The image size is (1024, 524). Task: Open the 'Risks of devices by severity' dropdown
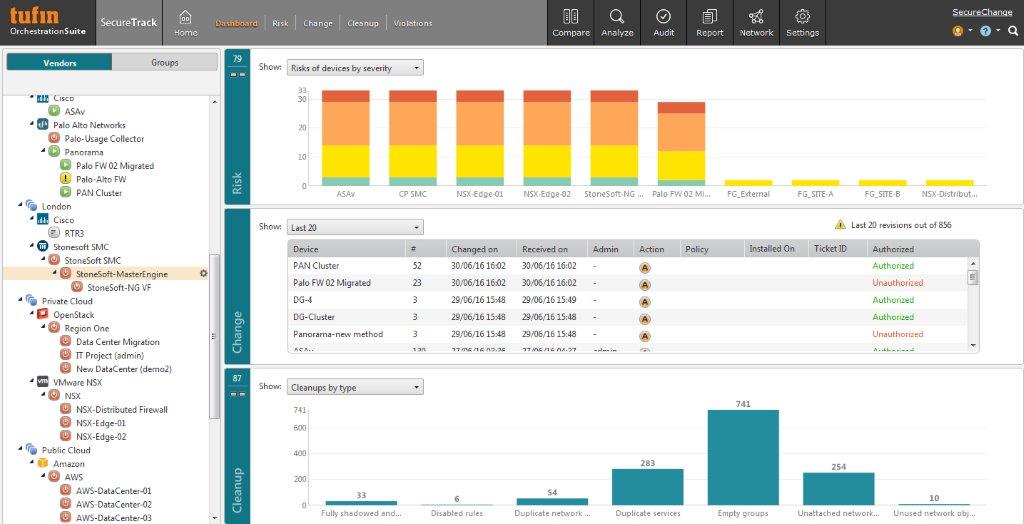tap(355, 68)
